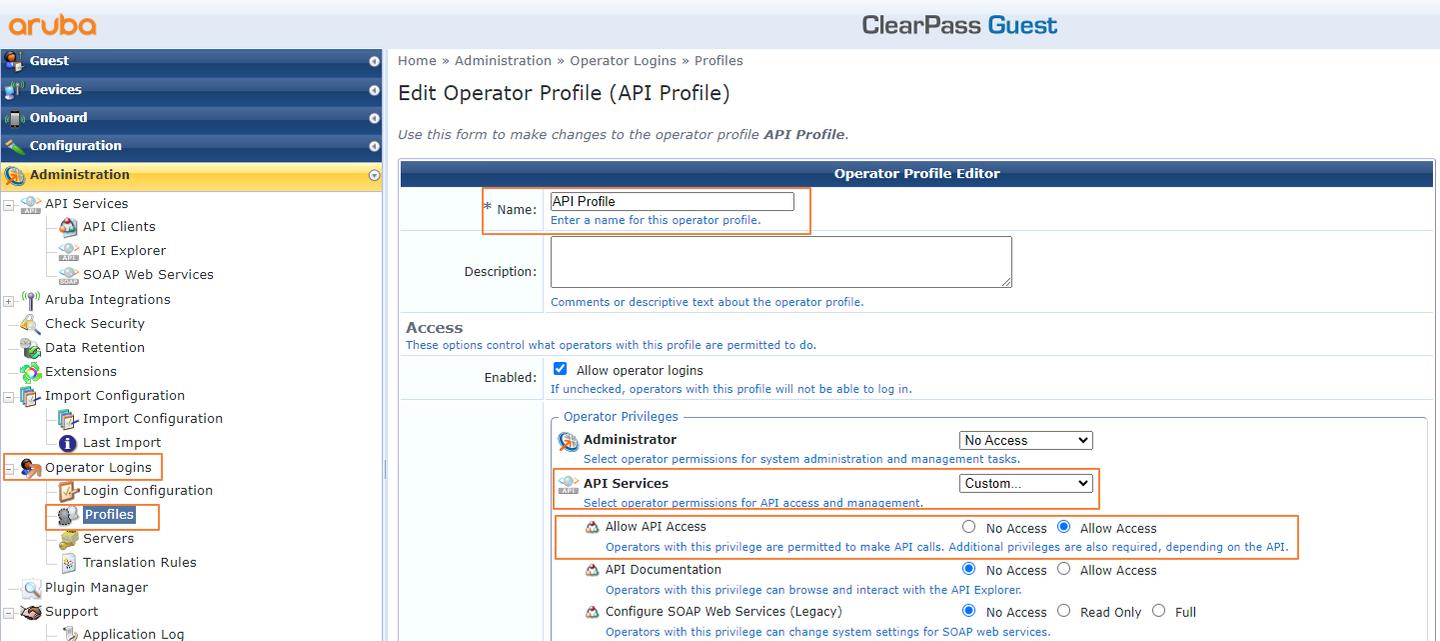
Task: Click the Application Log icon
Action: coord(68,634)
